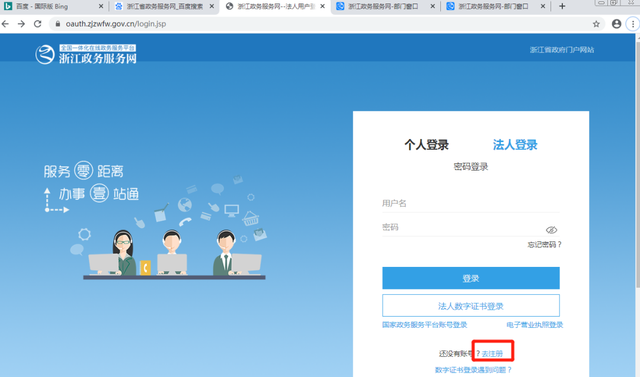Select the 个人登录 tab
Screen dimensions: 640x377
(x=427, y=145)
